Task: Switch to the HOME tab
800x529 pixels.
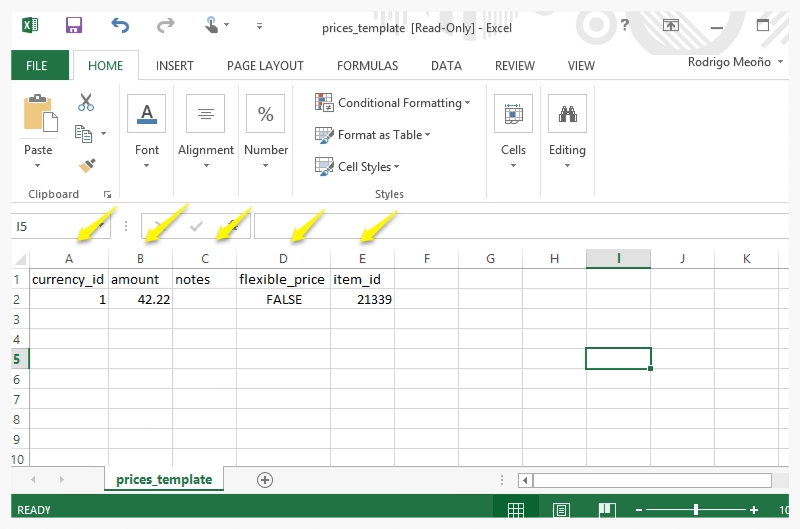Action: (x=106, y=65)
